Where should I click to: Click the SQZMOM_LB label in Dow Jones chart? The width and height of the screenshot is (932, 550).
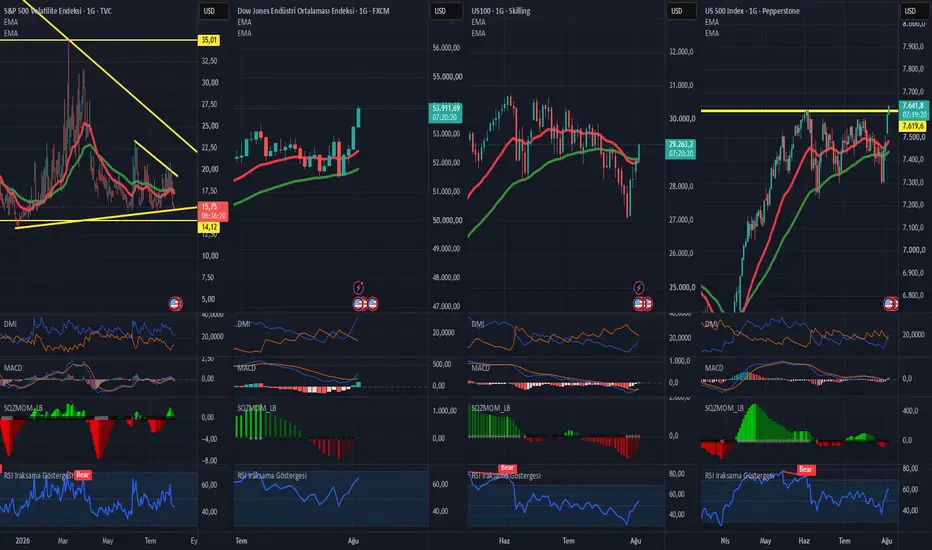(x=257, y=408)
